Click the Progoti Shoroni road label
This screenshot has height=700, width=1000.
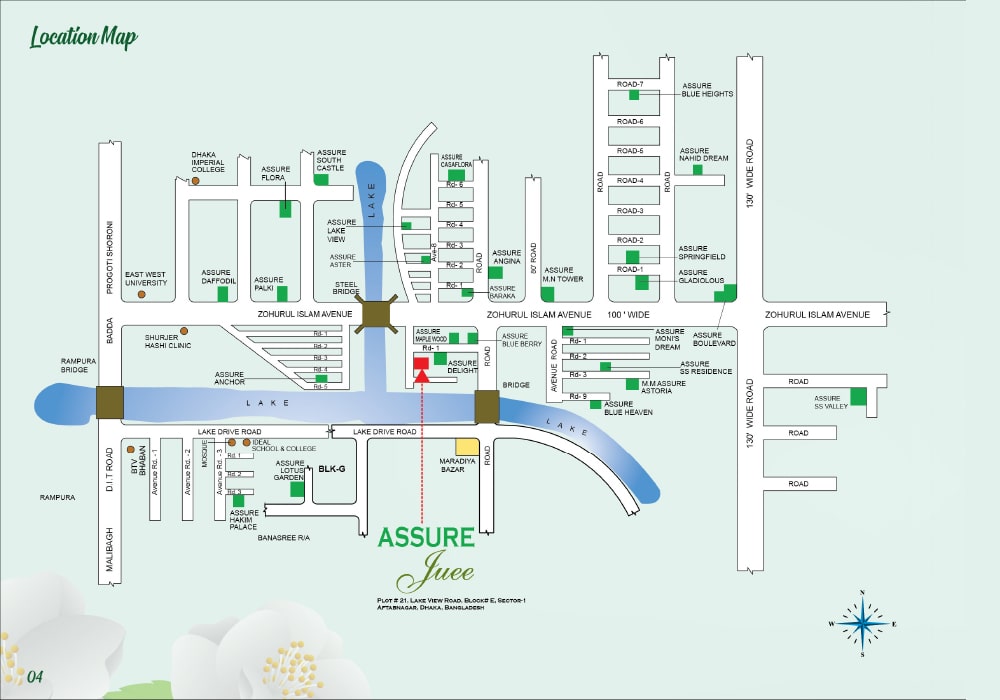[110, 257]
